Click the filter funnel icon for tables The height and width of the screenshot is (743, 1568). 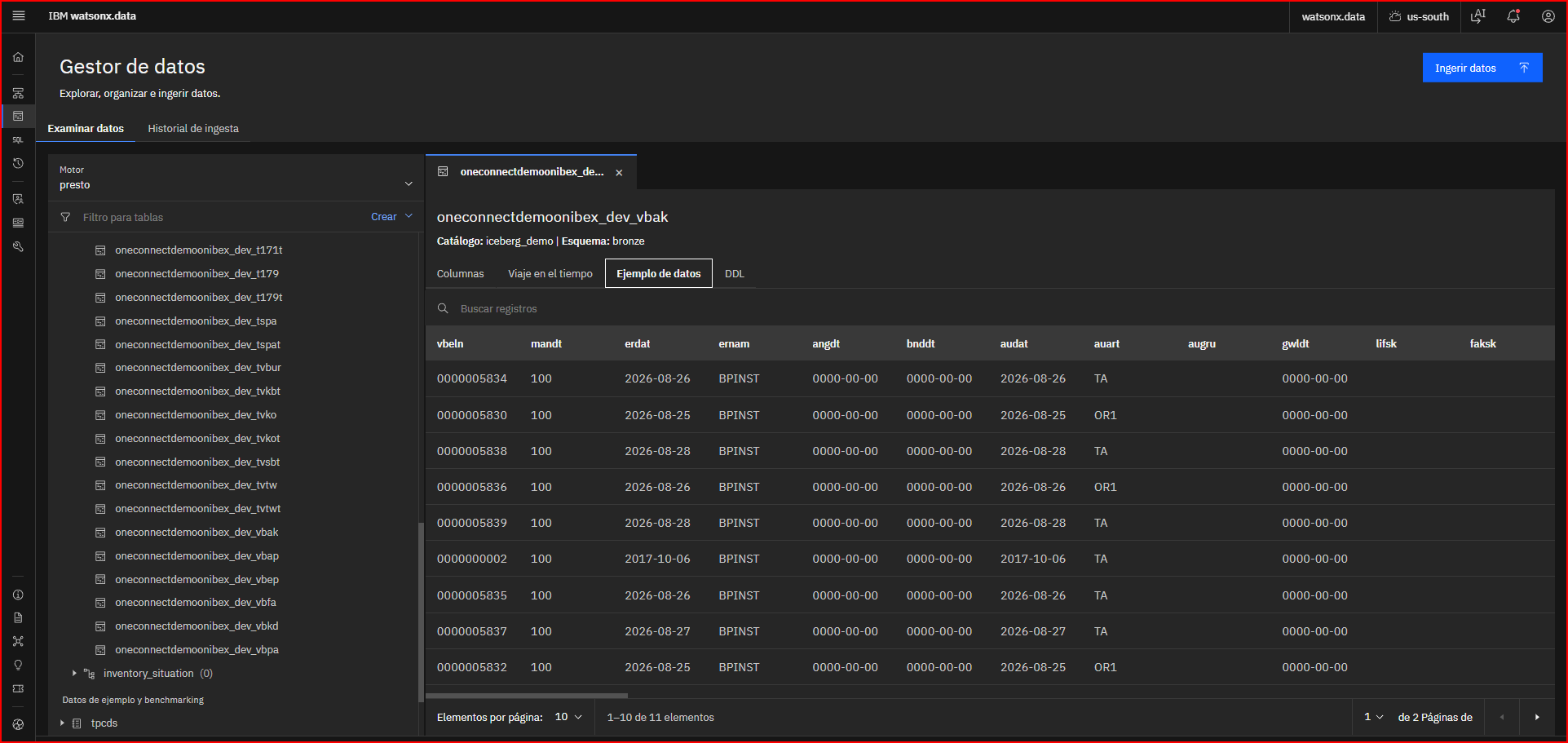(65, 217)
